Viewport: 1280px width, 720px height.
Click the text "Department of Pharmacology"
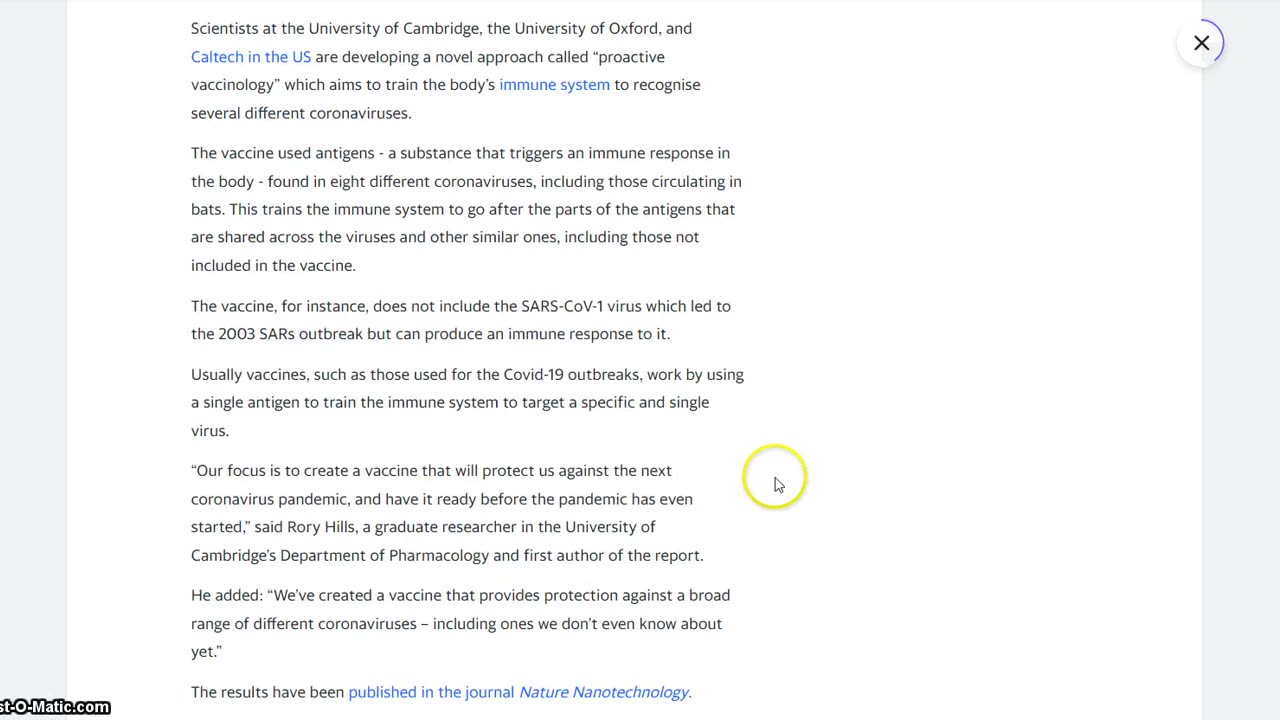384,555
